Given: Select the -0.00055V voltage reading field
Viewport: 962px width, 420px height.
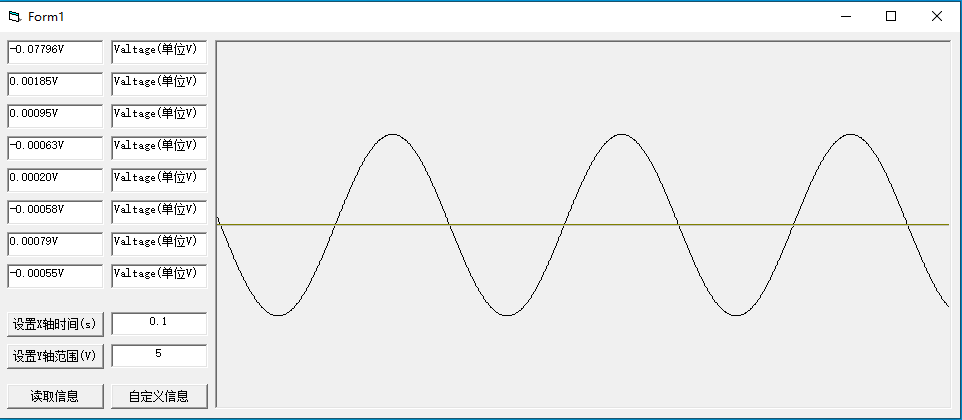Looking at the screenshot, I should tap(55, 275).
